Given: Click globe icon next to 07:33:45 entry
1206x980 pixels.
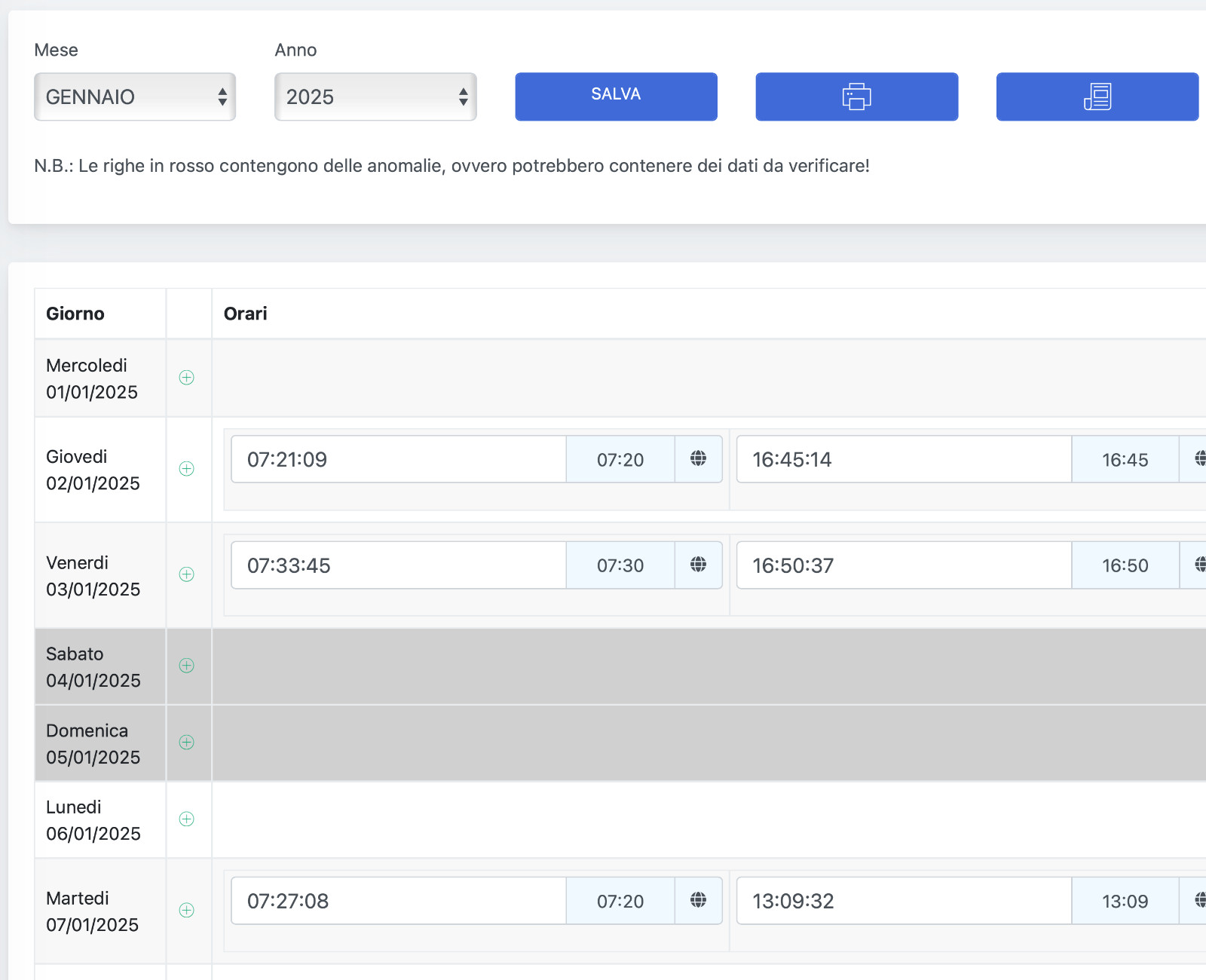Looking at the screenshot, I should [698, 565].
